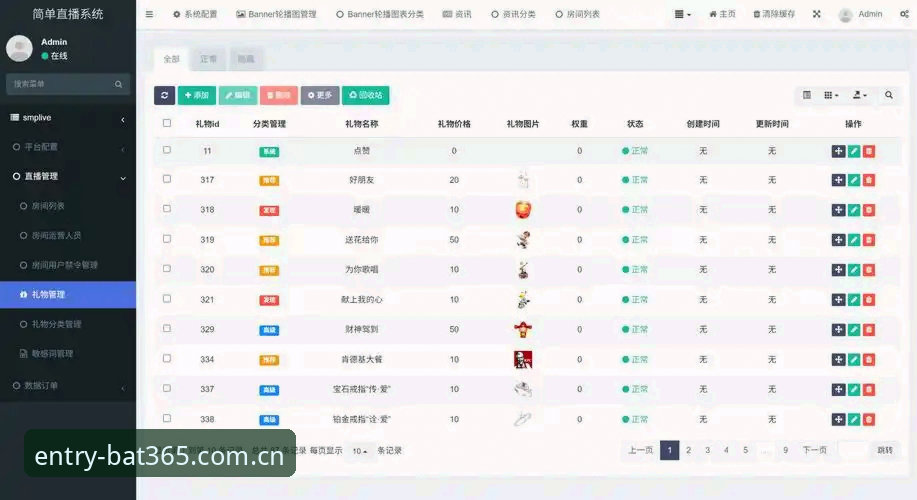Viewport: 917px width, 500px height.
Task: Click the 高级 category tag of row 329
Action: pyautogui.click(x=269, y=330)
